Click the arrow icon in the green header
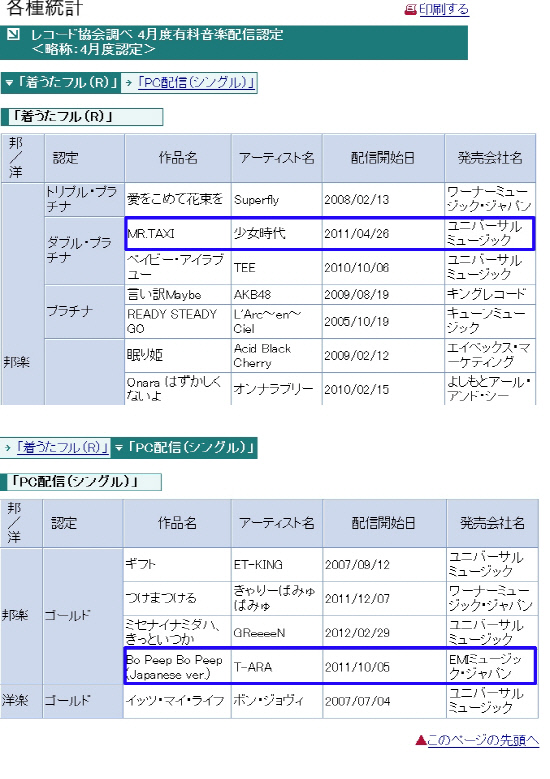 click(x=13, y=34)
